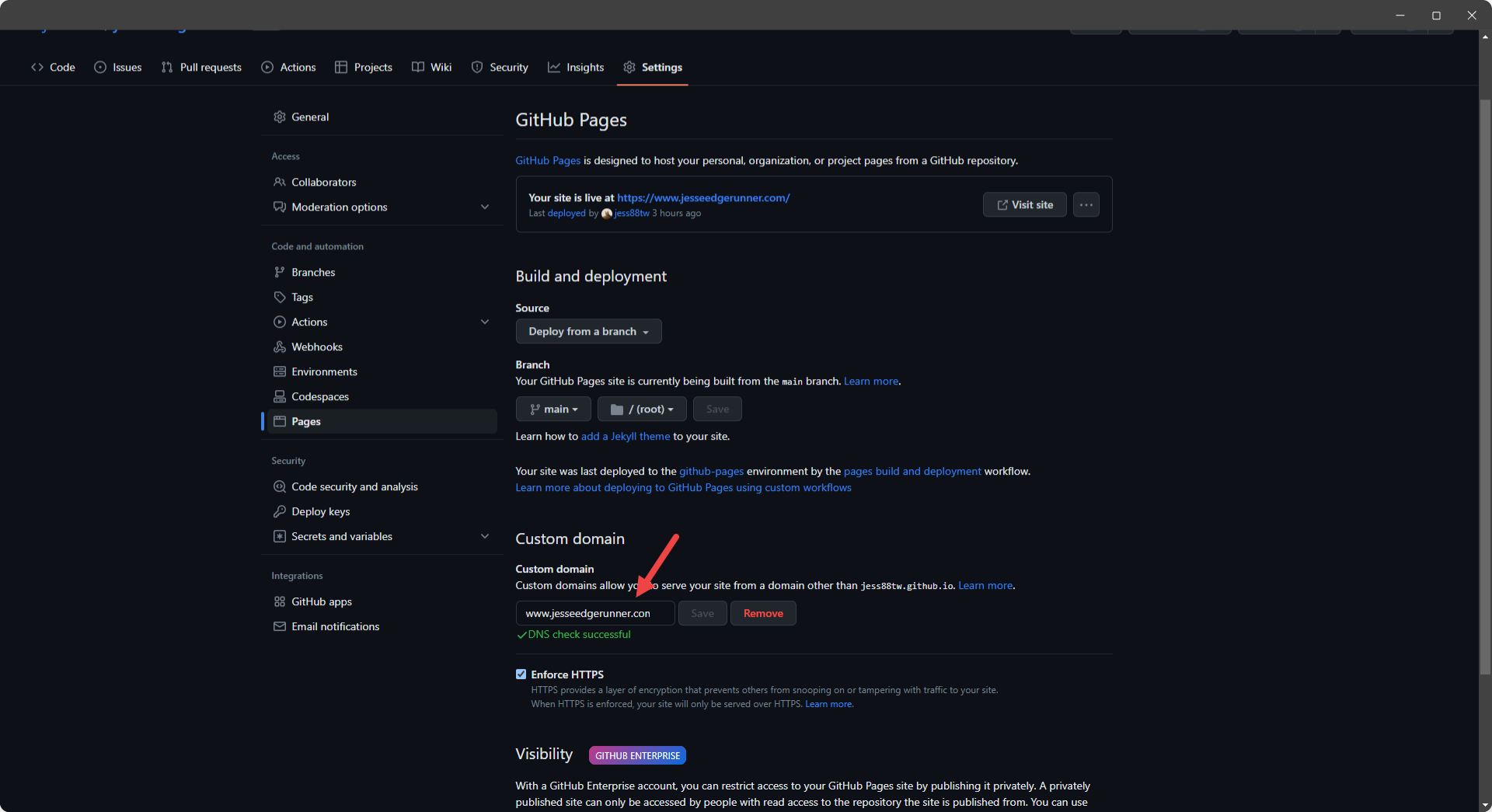Open the Projects tab
This screenshot has width=1492, height=812.
(x=364, y=68)
